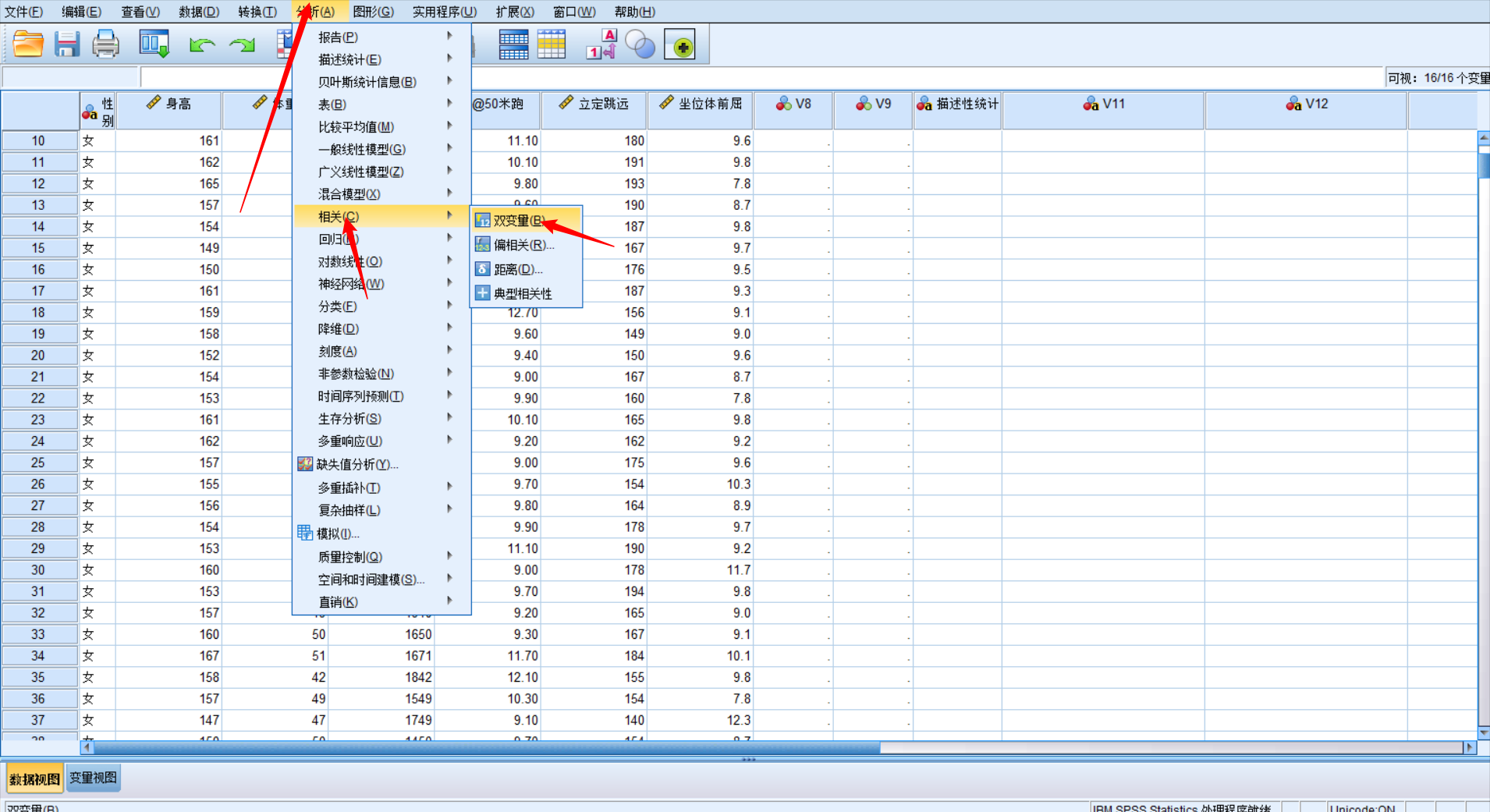Toggle value labels display
1490x812 pixels.
(601, 44)
